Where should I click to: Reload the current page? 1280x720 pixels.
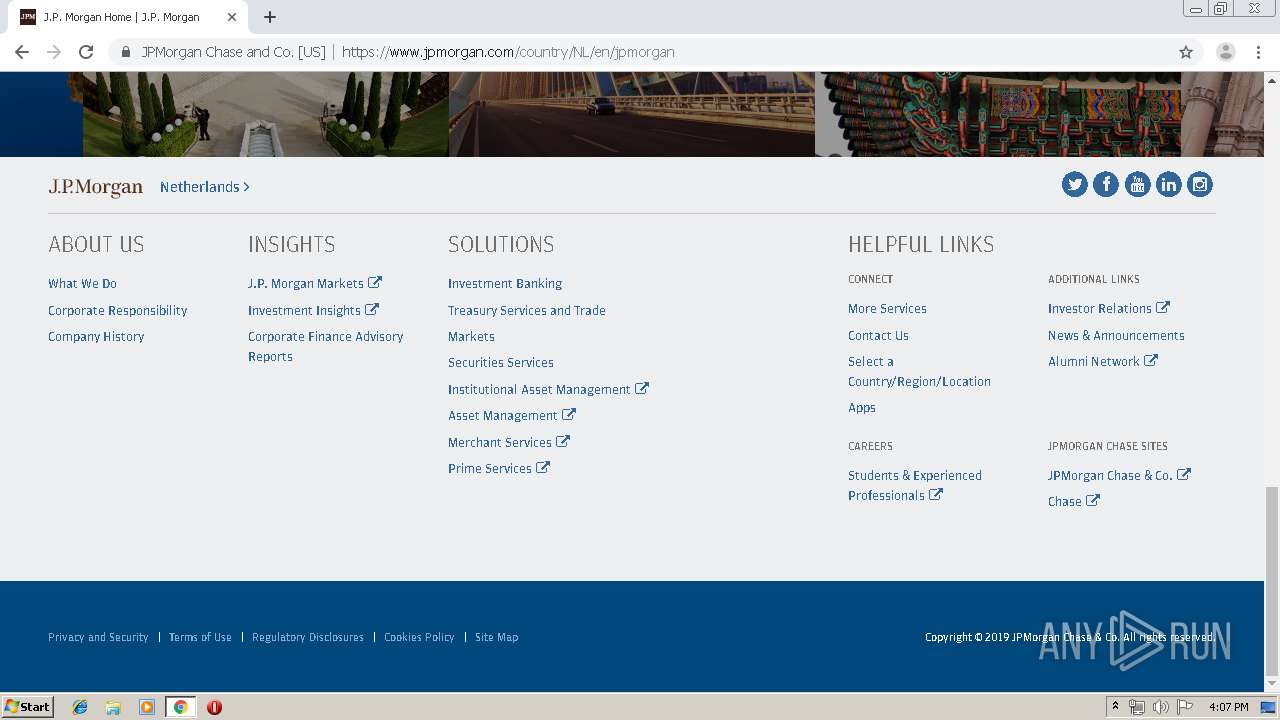click(86, 52)
